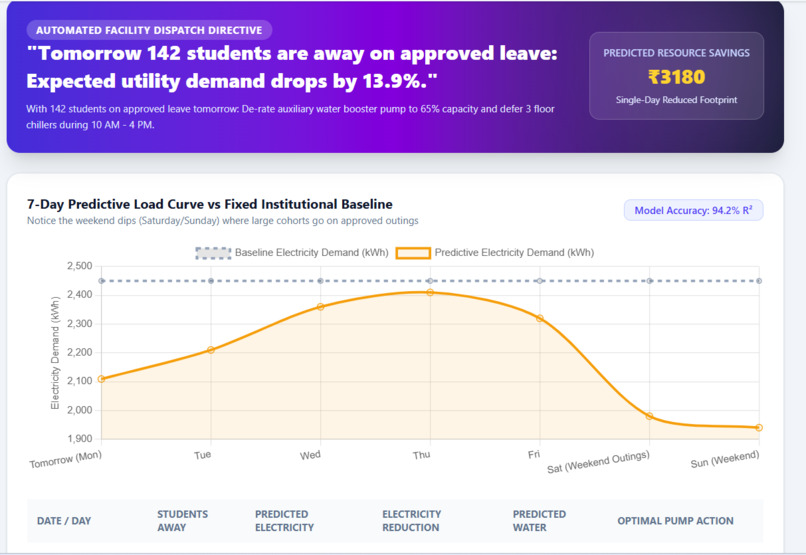Select the ₹3180 predicted savings value
The width and height of the screenshot is (806, 555).
click(x=676, y=77)
